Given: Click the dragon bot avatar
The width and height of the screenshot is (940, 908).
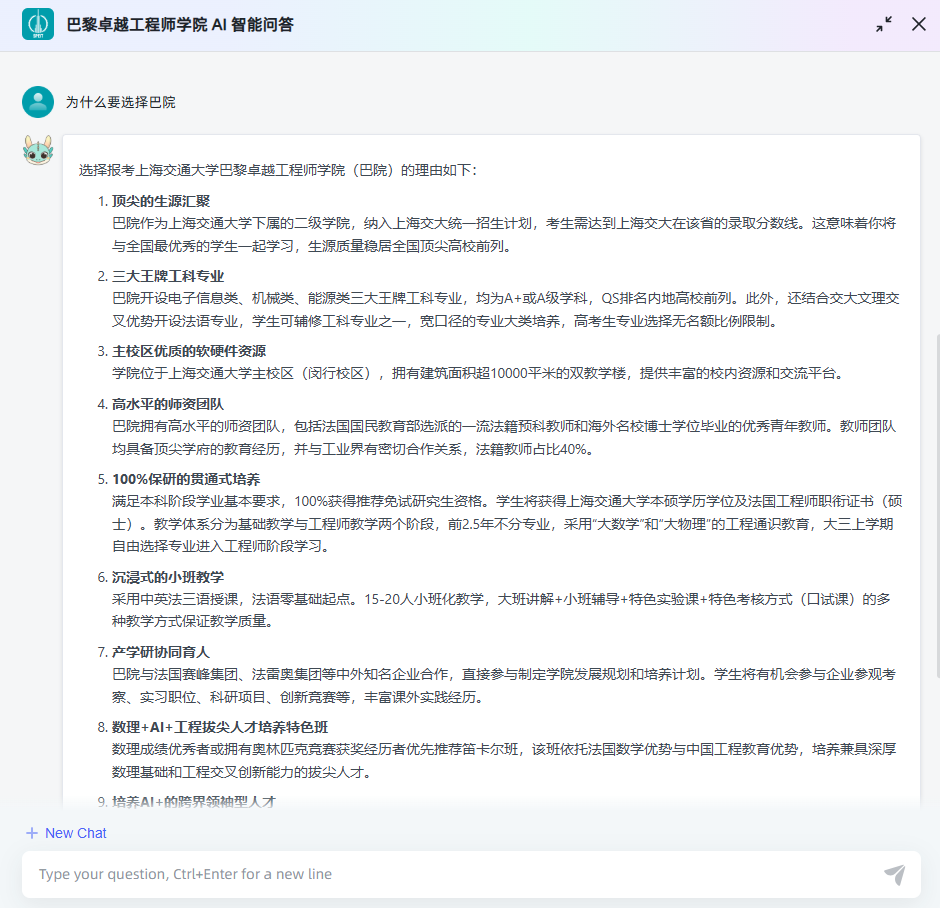Looking at the screenshot, I should [38, 150].
